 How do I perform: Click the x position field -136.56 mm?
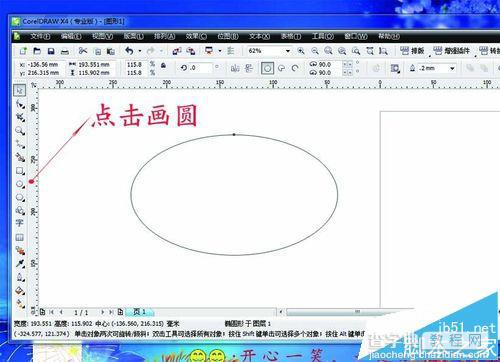point(43,64)
